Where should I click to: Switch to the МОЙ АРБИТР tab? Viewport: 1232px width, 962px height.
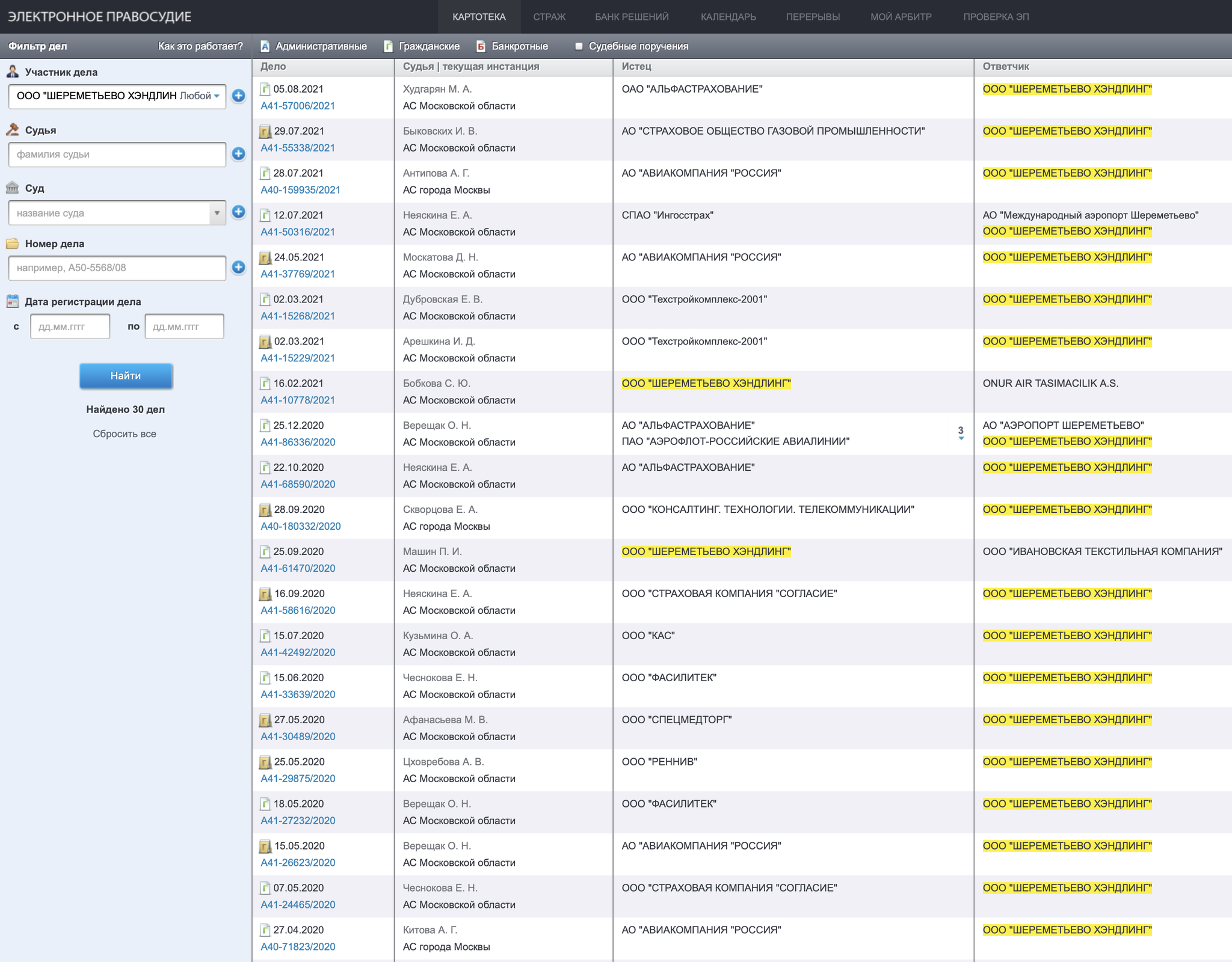tap(901, 17)
